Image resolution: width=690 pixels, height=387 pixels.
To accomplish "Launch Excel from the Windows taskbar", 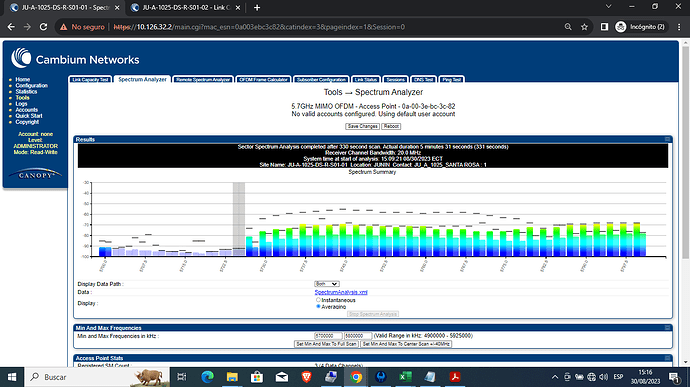I will point(405,377).
